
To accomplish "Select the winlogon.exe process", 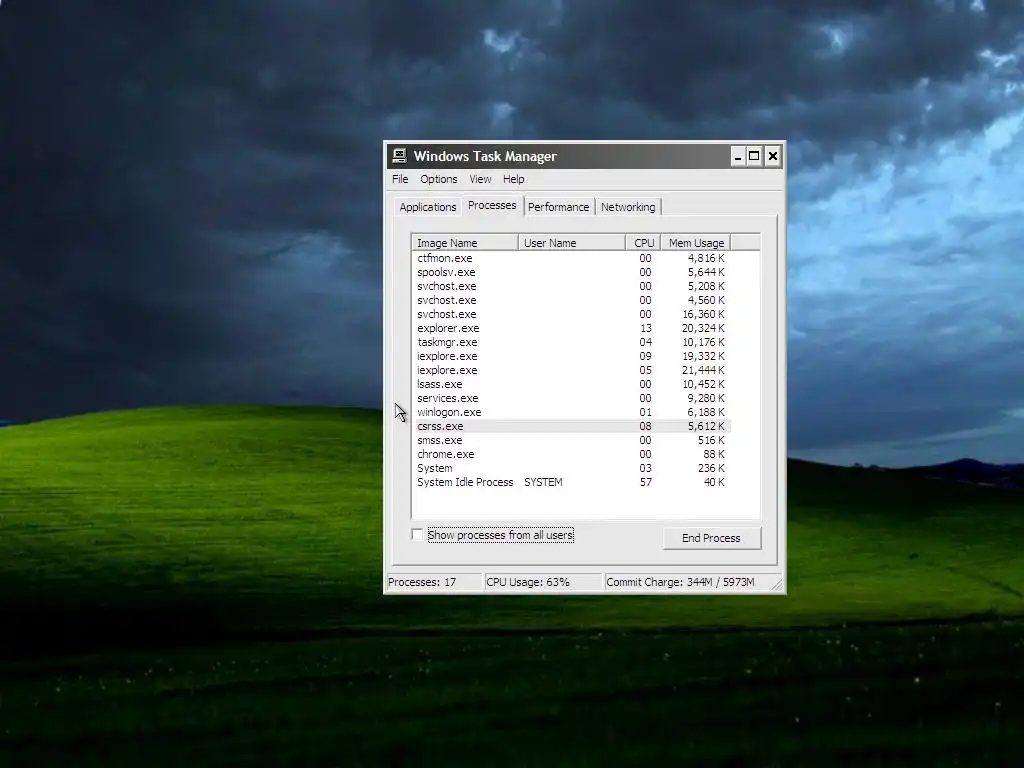I will [572, 413].
